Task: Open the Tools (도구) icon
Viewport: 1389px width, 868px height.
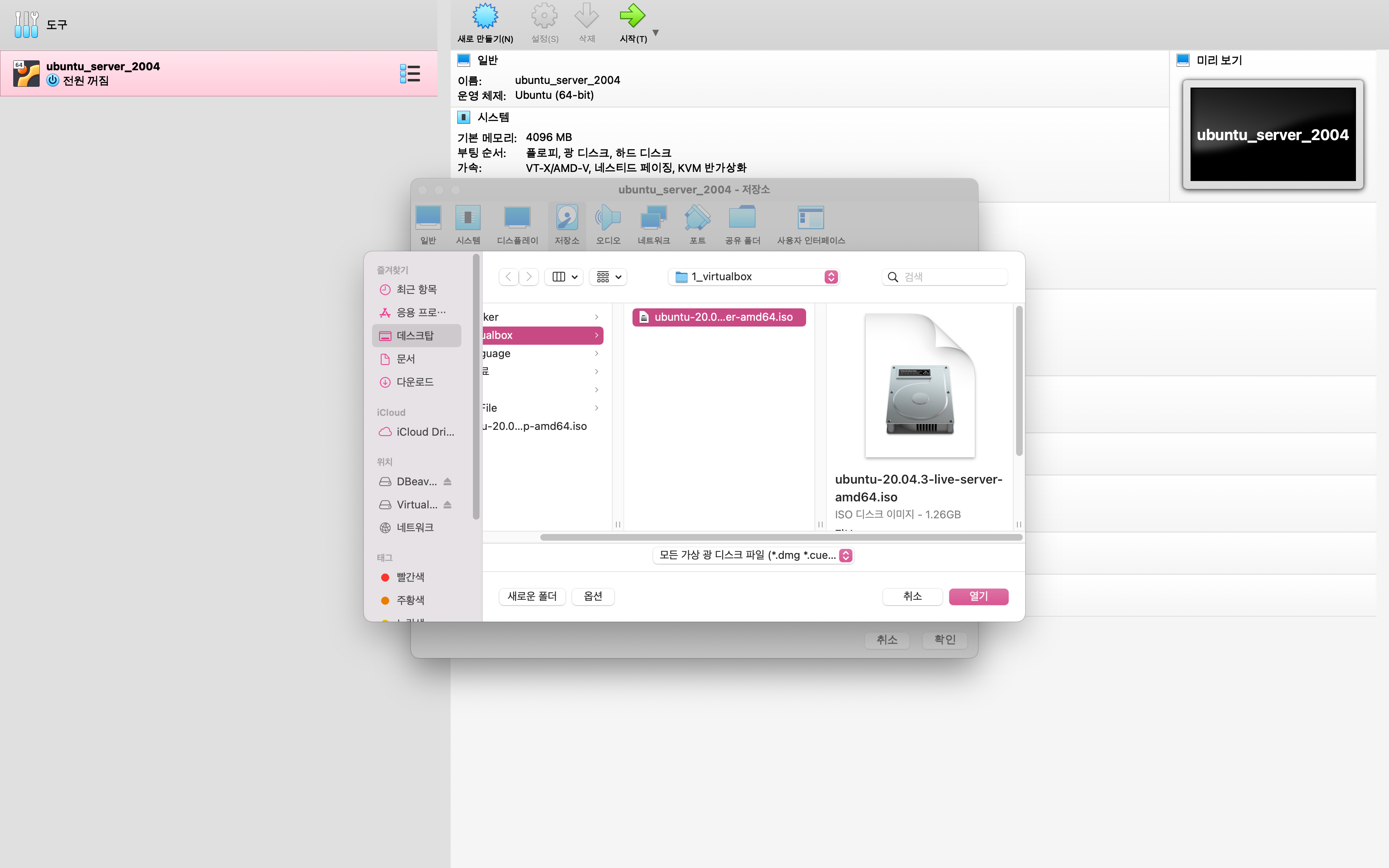Action: click(26, 25)
